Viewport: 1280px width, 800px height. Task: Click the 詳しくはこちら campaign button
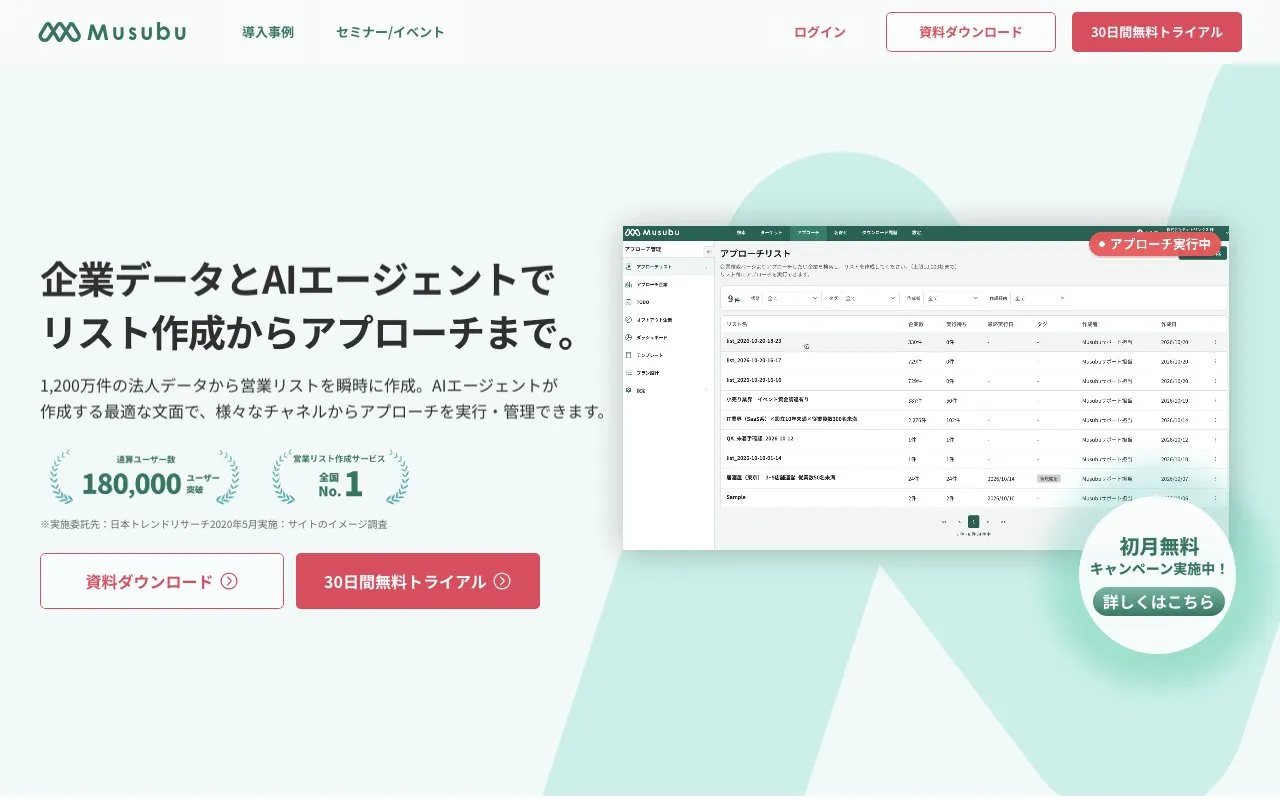pyautogui.click(x=1159, y=601)
